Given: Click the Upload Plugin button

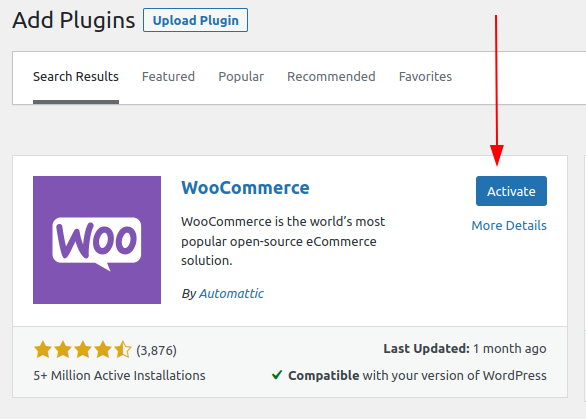Looking at the screenshot, I should click(195, 20).
